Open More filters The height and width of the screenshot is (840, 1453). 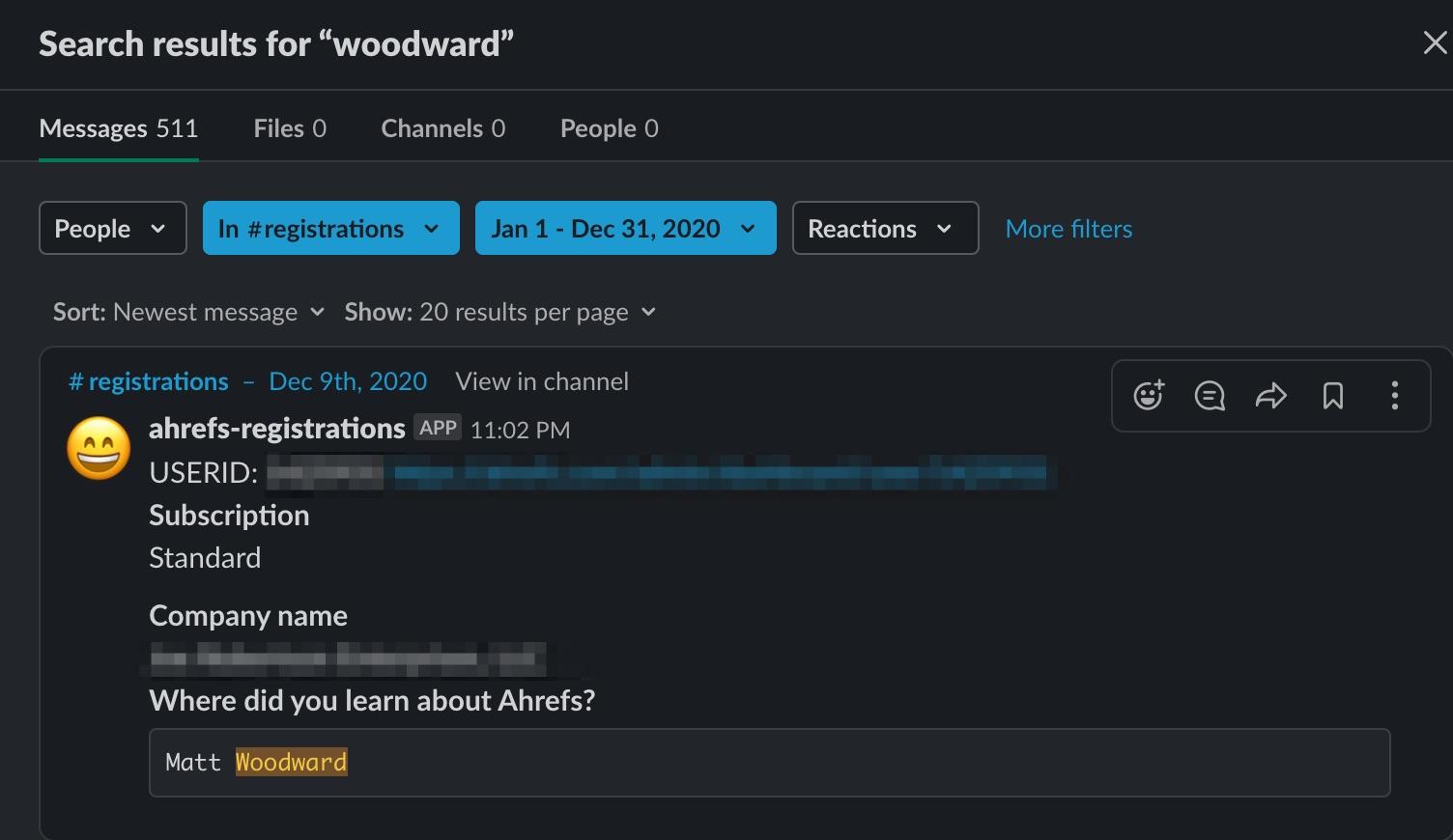point(1068,229)
